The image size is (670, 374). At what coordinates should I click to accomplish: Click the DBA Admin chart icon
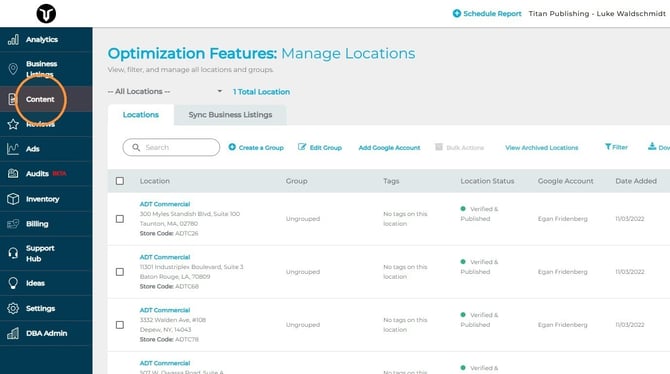(x=13, y=333)
